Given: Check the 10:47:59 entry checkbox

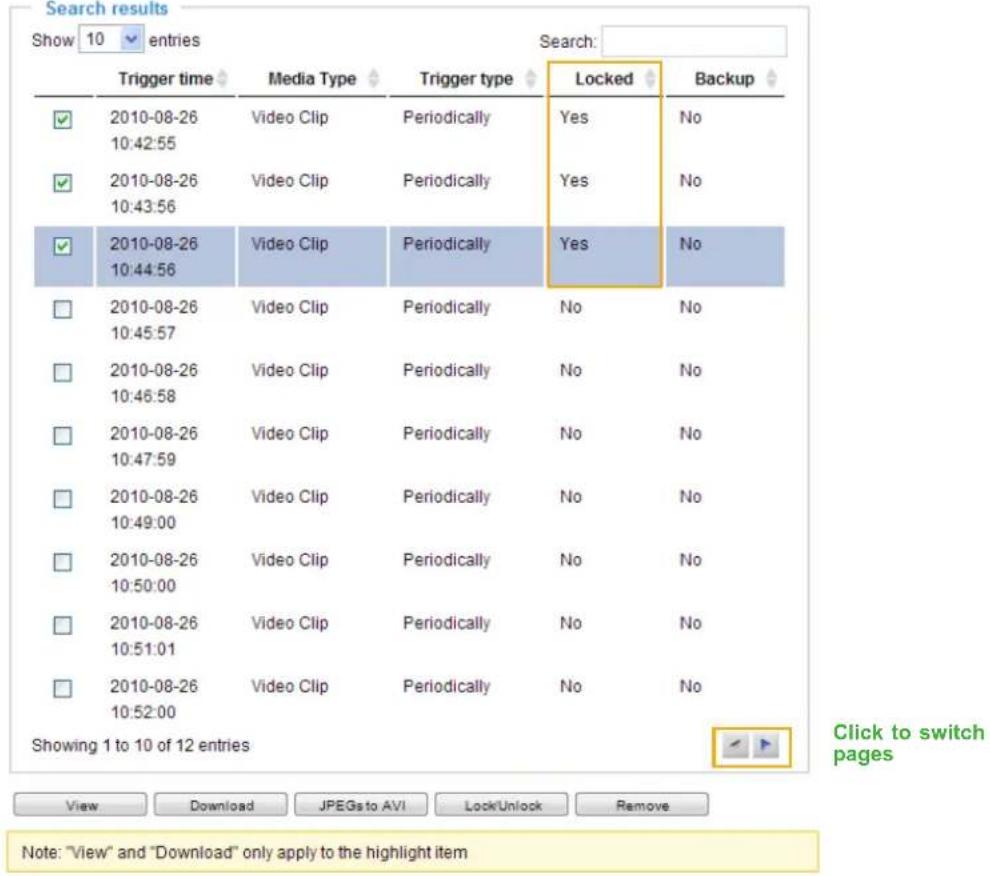Looking at the screenshot, I should [63, 435].
